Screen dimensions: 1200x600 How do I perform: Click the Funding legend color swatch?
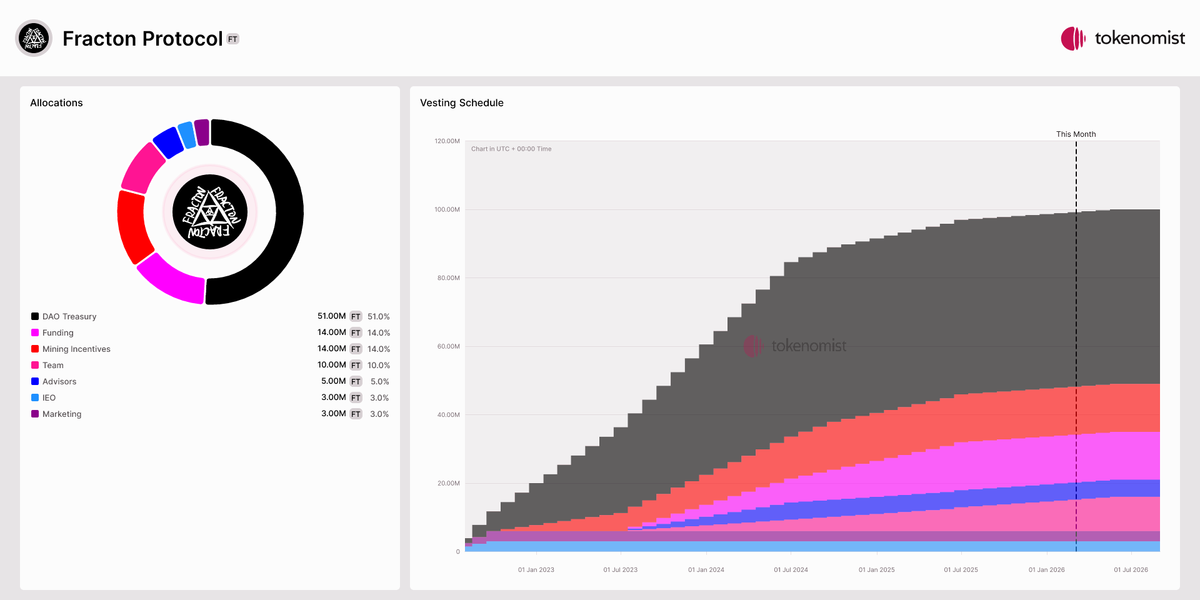click(x=35, y=333)
